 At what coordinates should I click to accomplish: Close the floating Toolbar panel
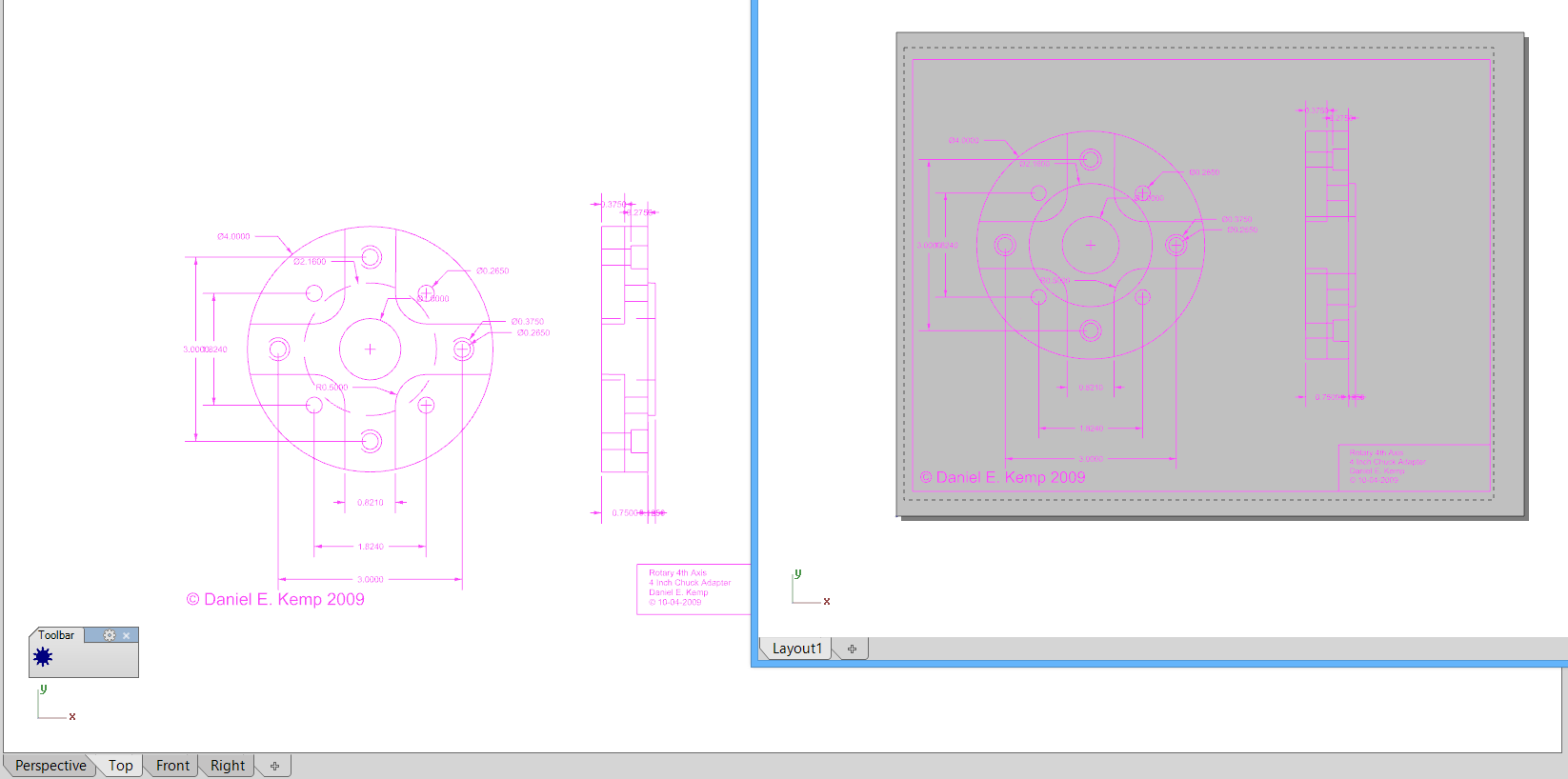point(126,635)
